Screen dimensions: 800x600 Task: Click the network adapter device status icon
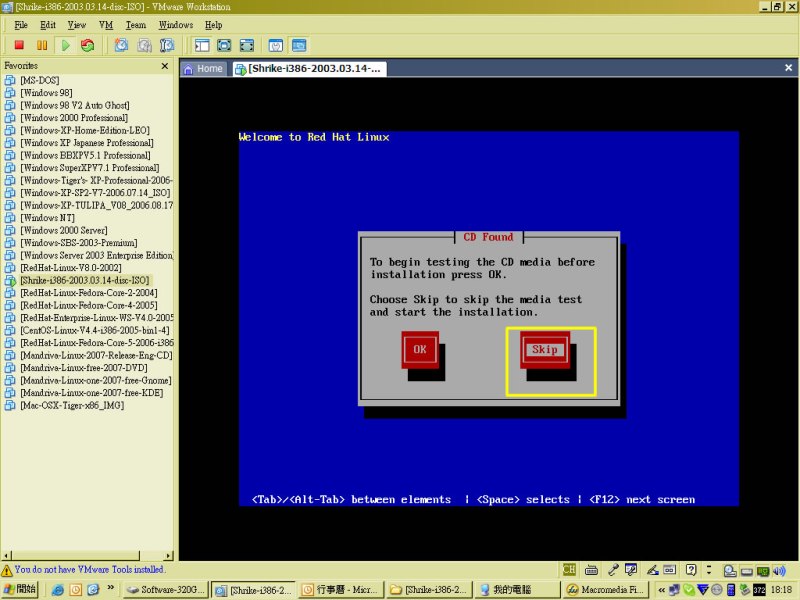tap(763, 571)
